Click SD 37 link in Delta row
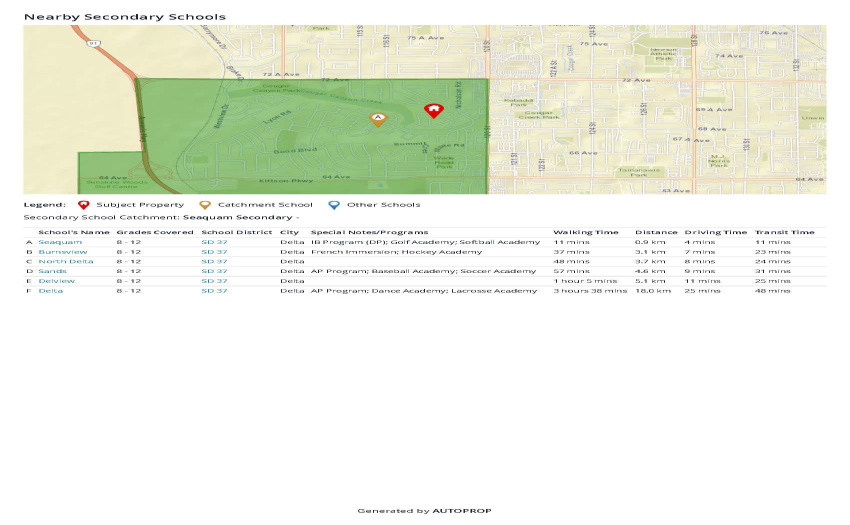 coord(214,291)
